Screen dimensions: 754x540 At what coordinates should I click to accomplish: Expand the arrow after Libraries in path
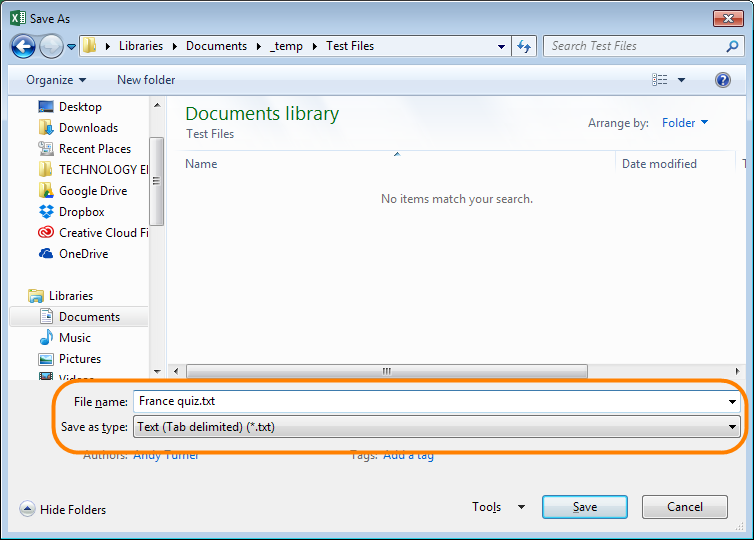coord(175,46)
